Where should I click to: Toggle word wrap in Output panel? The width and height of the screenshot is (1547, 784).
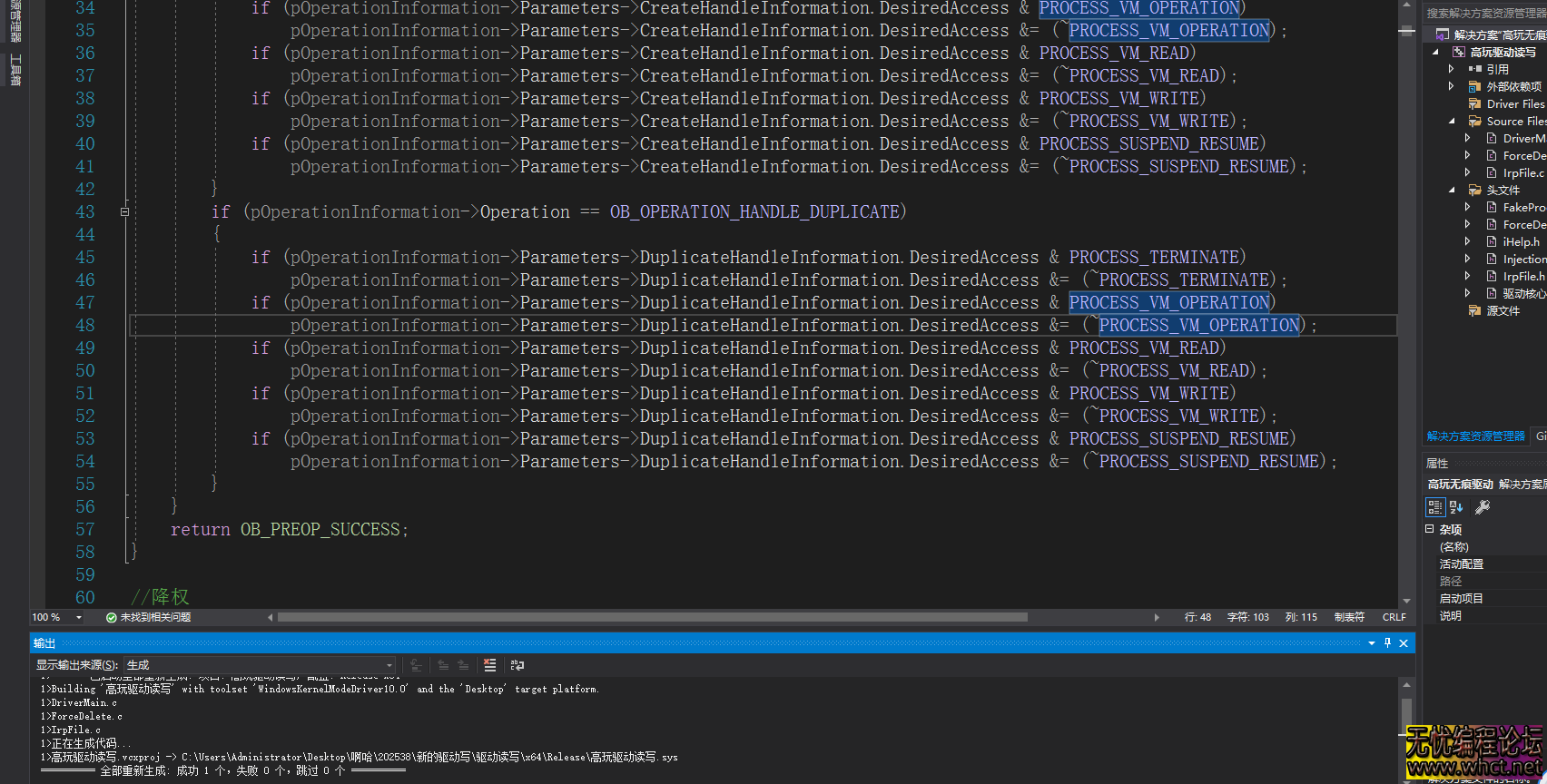point(517,665)
